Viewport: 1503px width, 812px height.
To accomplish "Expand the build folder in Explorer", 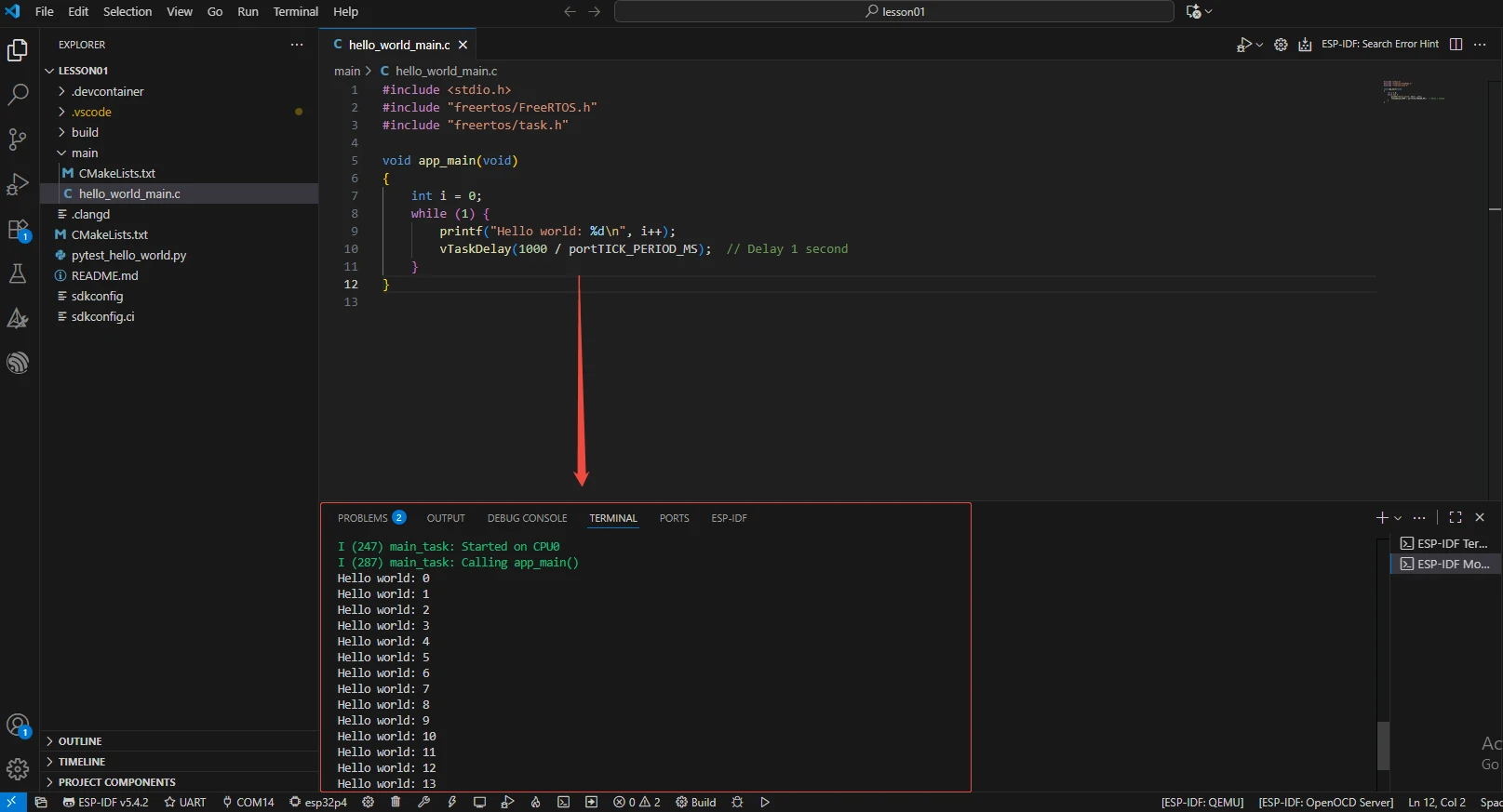I will coord(85,132).
